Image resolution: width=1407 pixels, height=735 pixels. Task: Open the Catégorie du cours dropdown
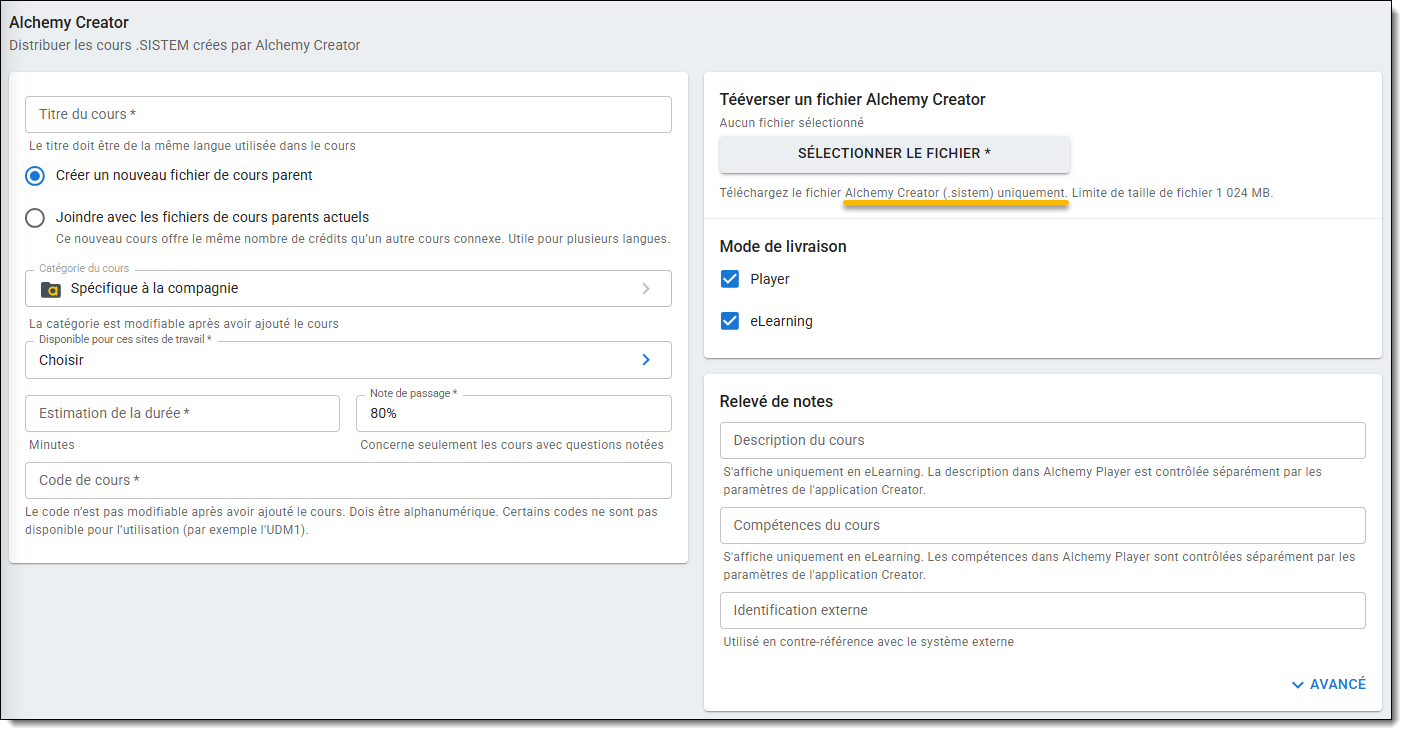tap(348, 289)
